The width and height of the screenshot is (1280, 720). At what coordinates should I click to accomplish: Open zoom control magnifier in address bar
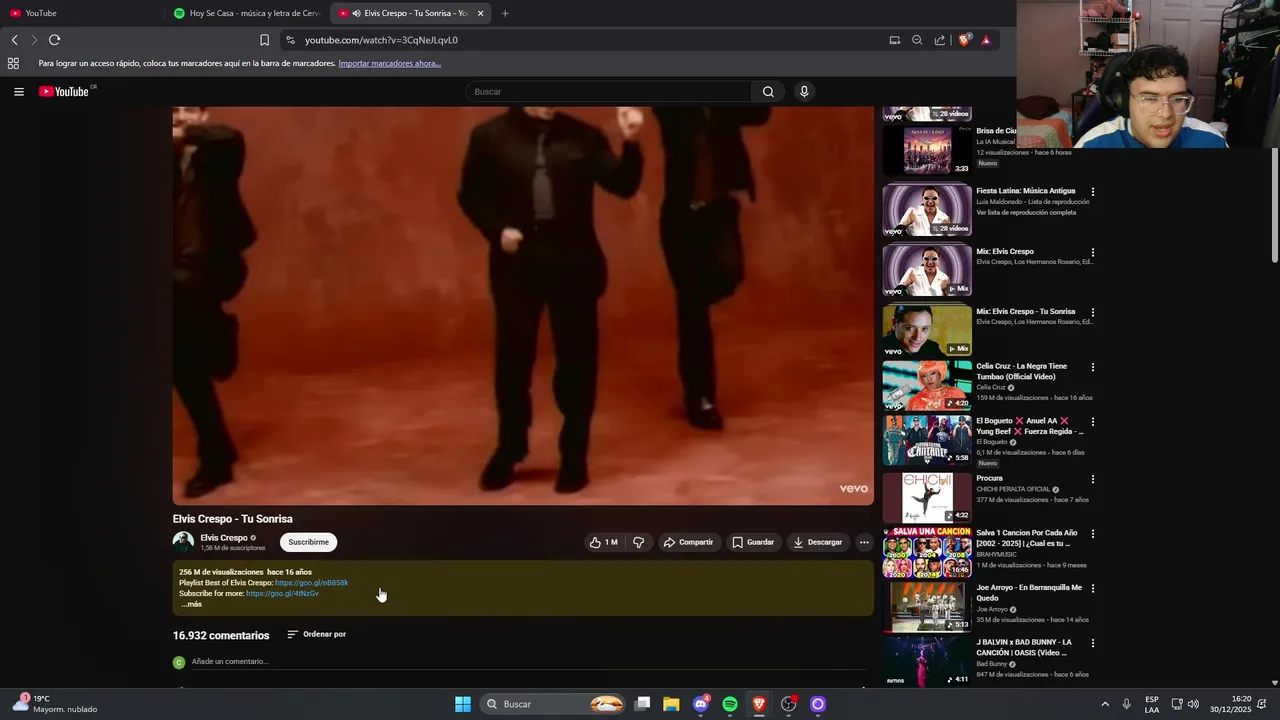pyautogui.click(x=917, y=40)
